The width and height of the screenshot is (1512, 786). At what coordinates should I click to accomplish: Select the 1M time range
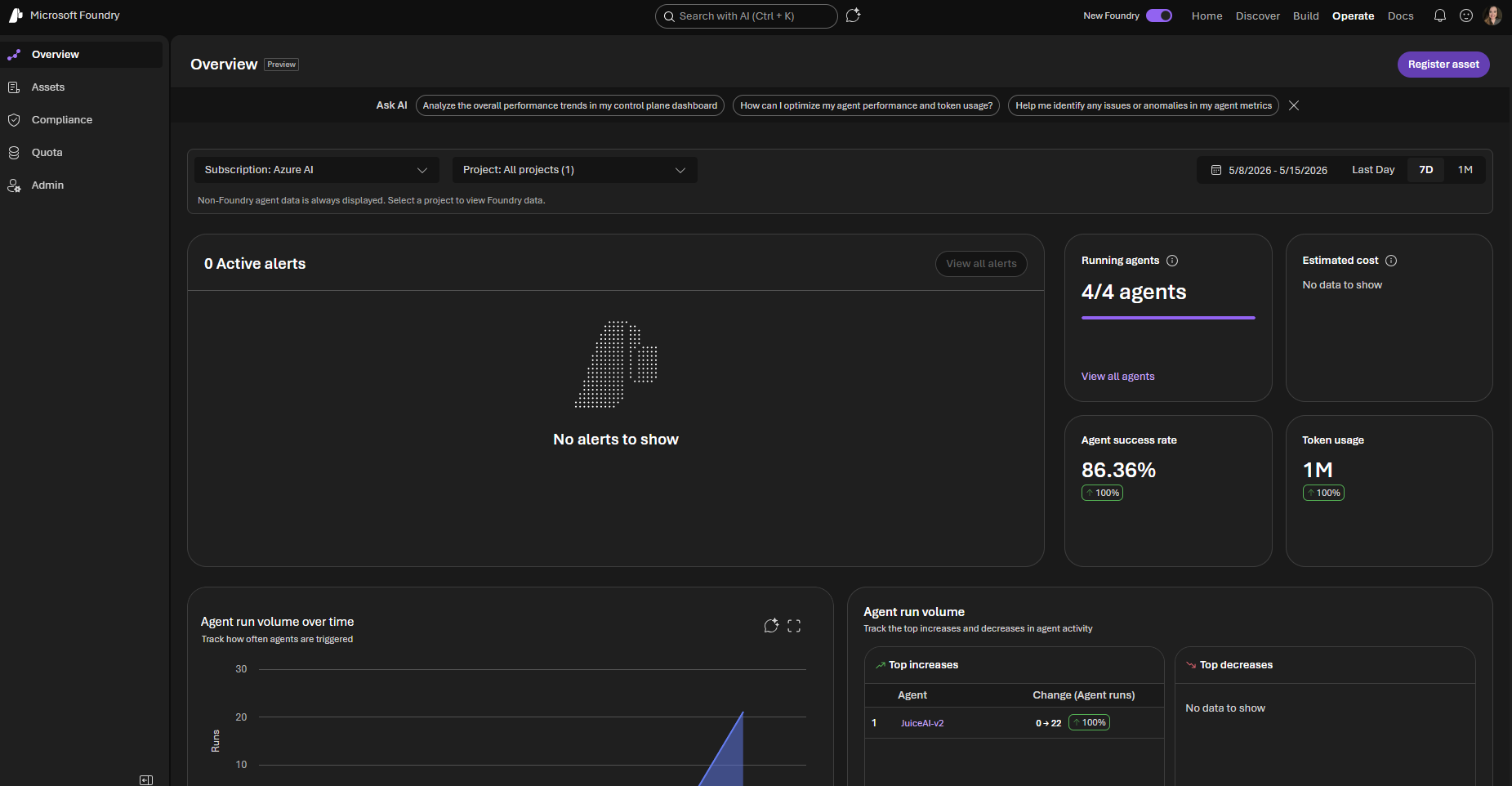click(x=1465, y=170)
